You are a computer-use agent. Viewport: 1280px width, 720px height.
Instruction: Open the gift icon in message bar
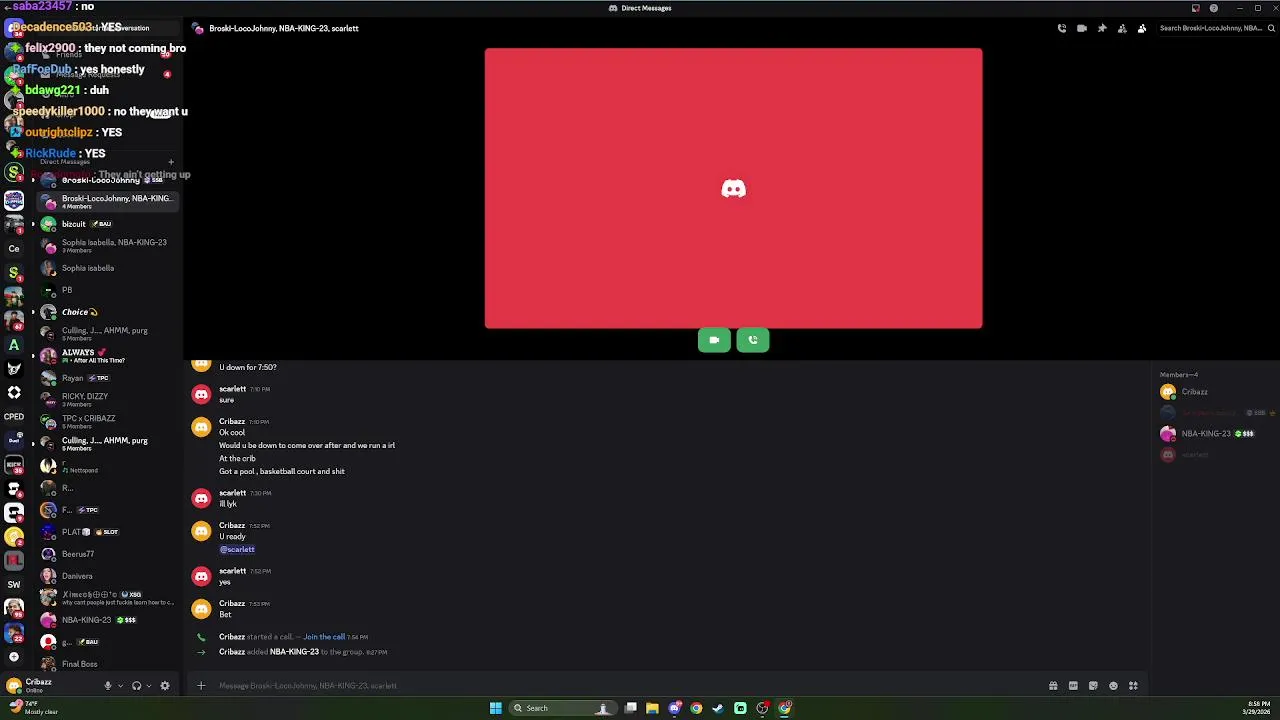tap(1053, 686)
